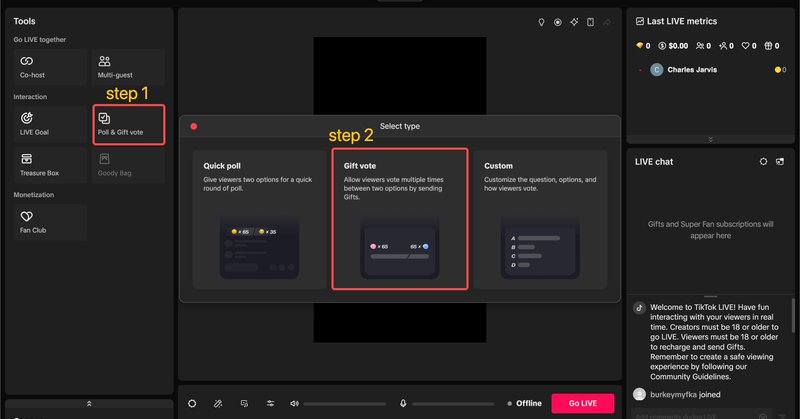Open the Multi-guest tool
Viewport: 800px width, 419px height.
(x=128, y=67)
